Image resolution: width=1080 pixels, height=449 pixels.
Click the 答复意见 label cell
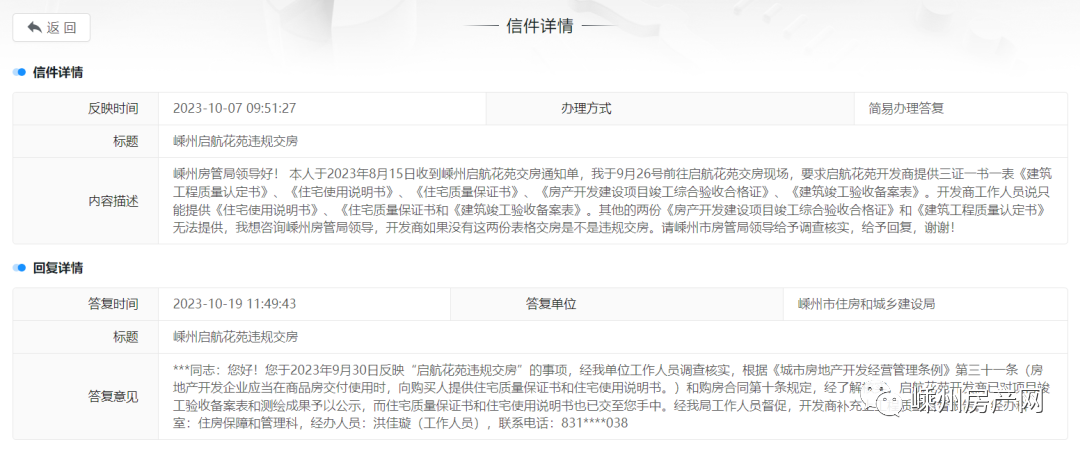point(113,396)
